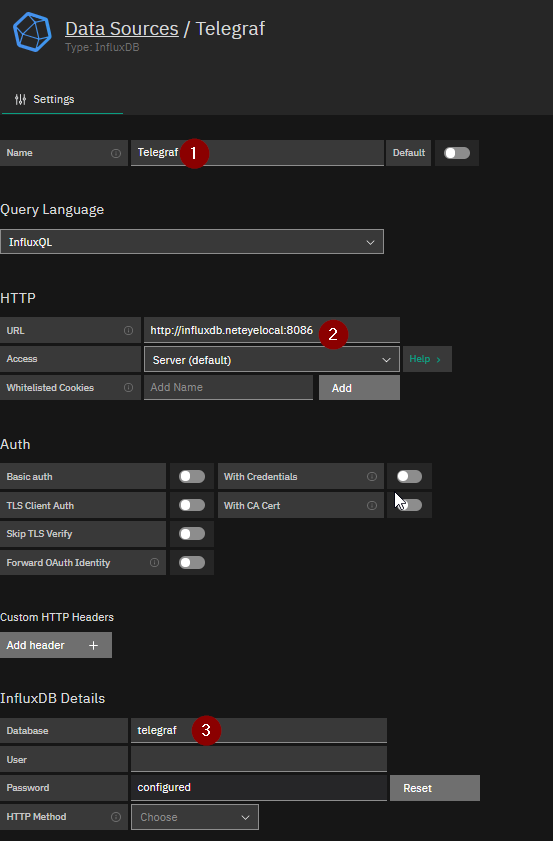
Task: Click the info icon next to URL
Action: coord(128,330)
